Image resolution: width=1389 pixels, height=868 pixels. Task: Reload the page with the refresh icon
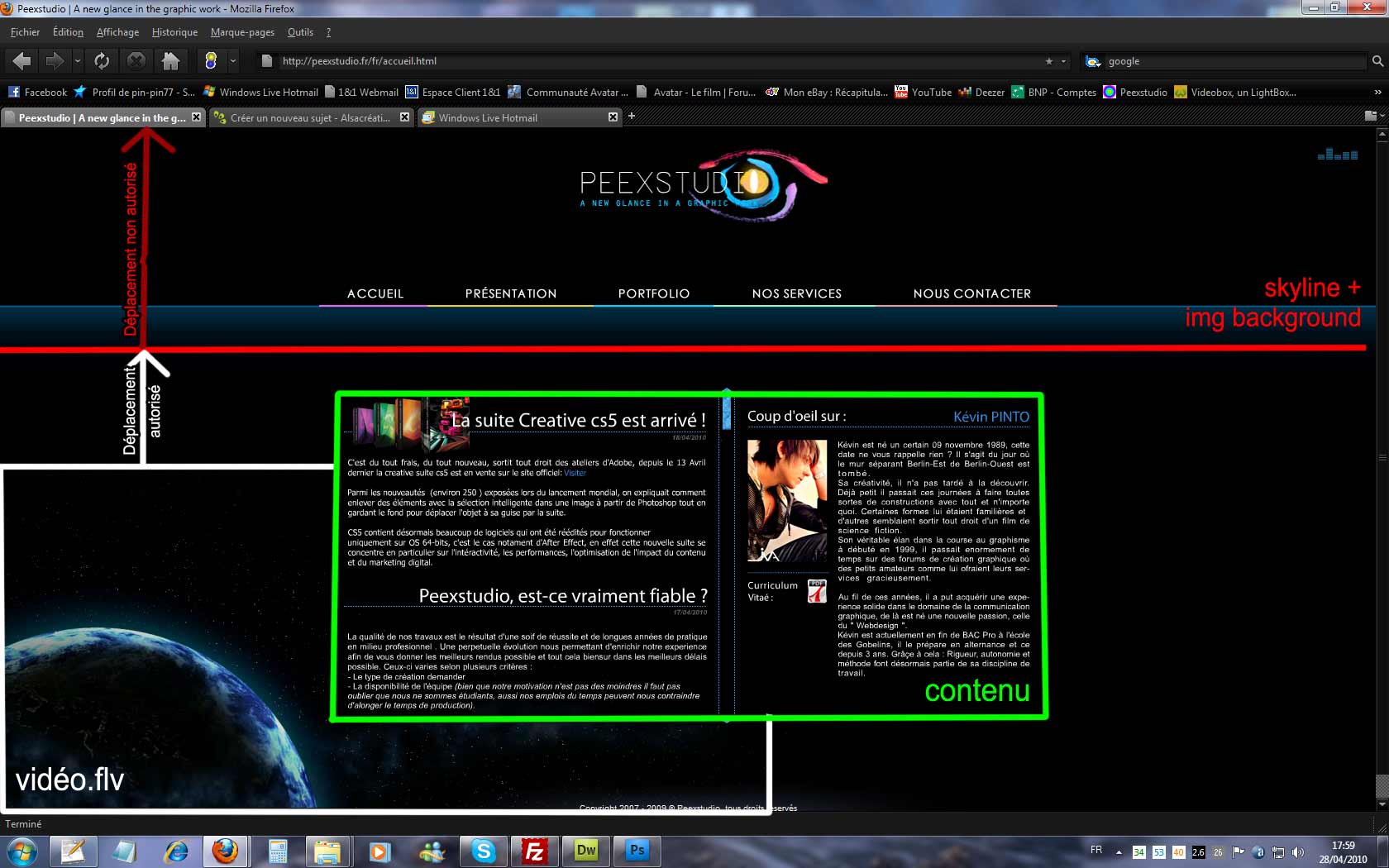pos(102,61)
